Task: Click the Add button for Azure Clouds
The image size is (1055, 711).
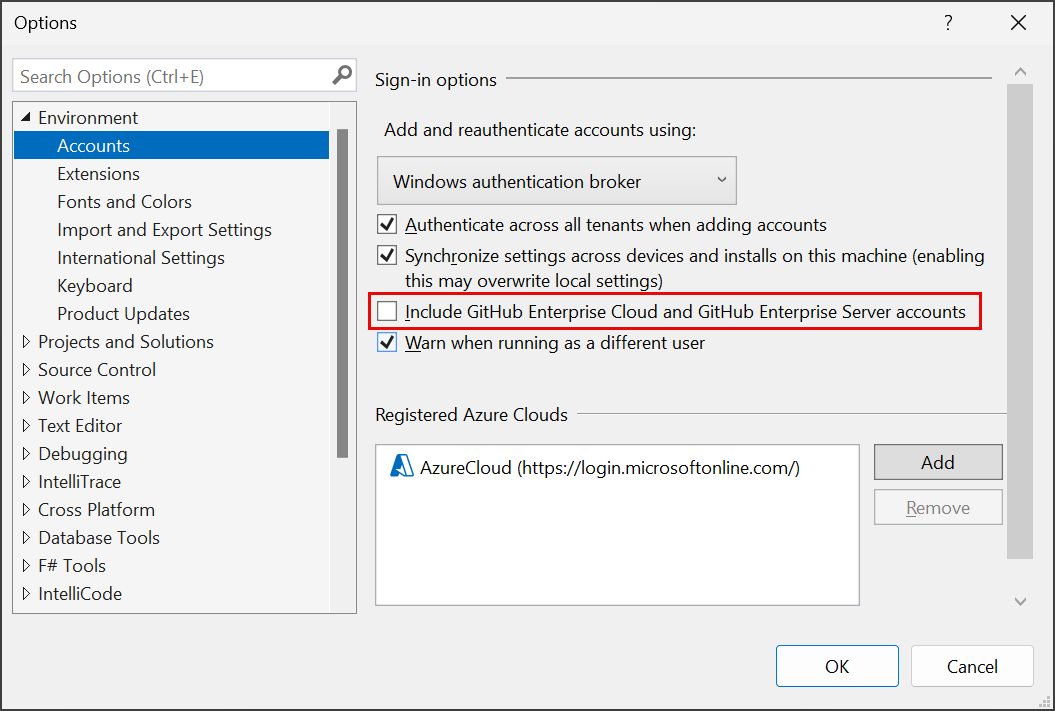Action: click(x=937, y=462)
